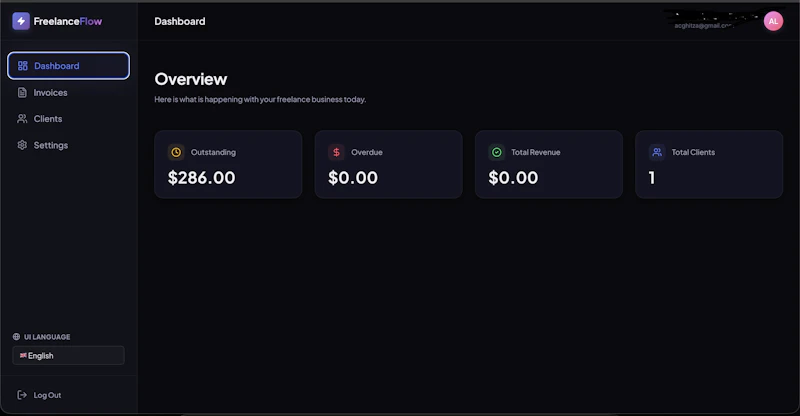The width and height of the screenshot is (800, 416).
Task: Click the user email in the header
Action: (704, 26)
